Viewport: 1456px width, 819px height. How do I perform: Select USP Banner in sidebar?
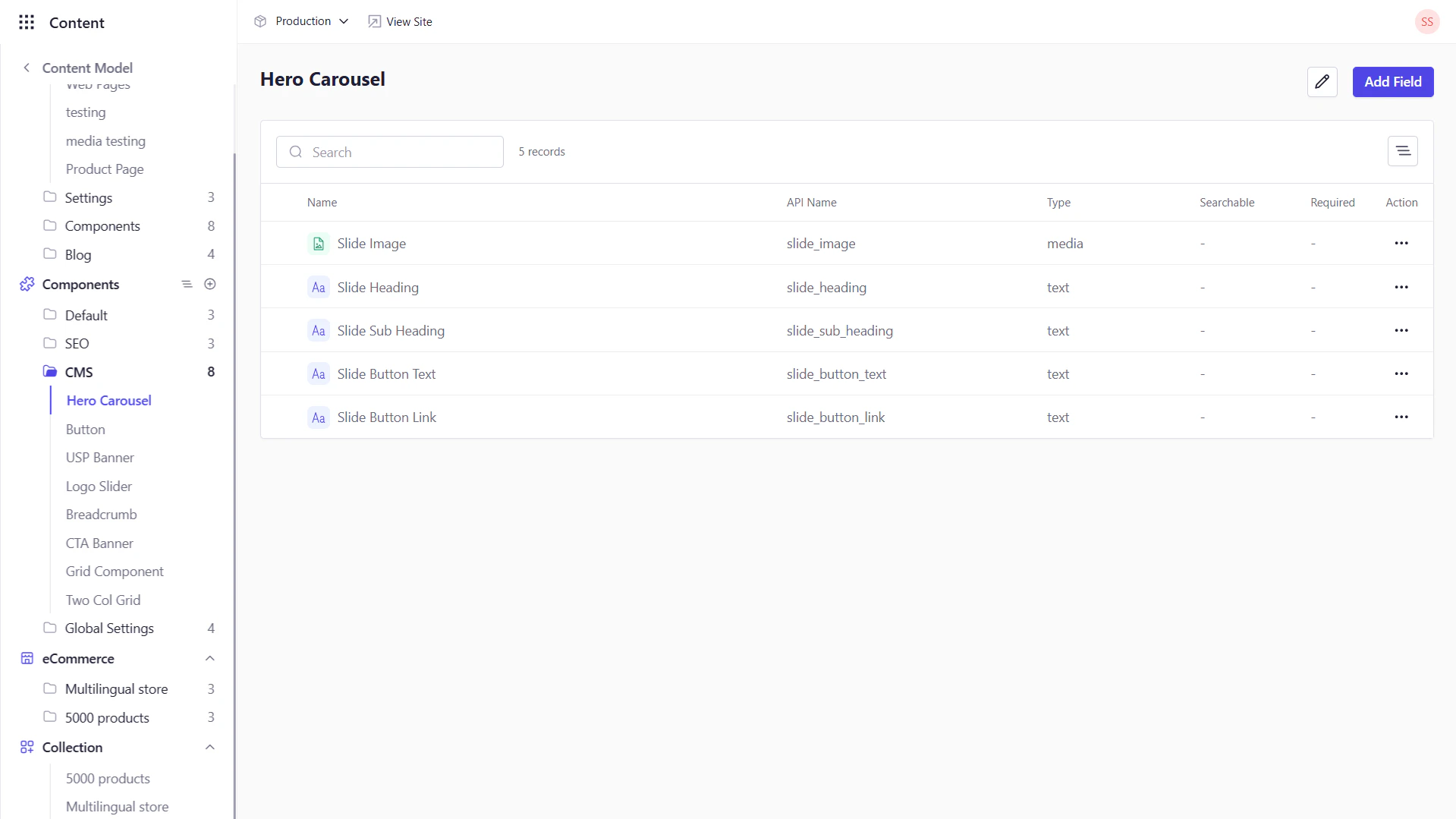point(99,458)
